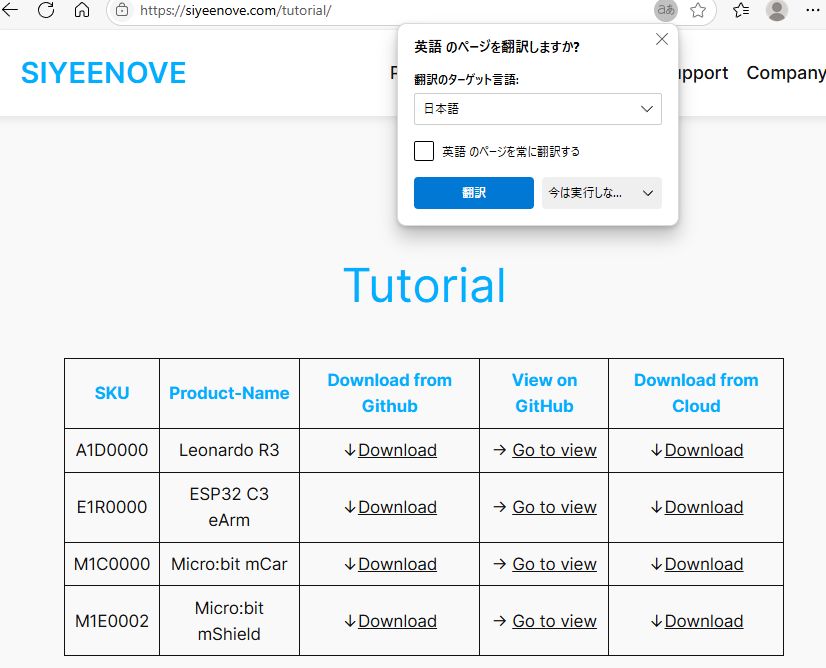This screenshot has width=826, height=668.
Task: Click the translate icon in address bar
Action: [x=665, y=10]
